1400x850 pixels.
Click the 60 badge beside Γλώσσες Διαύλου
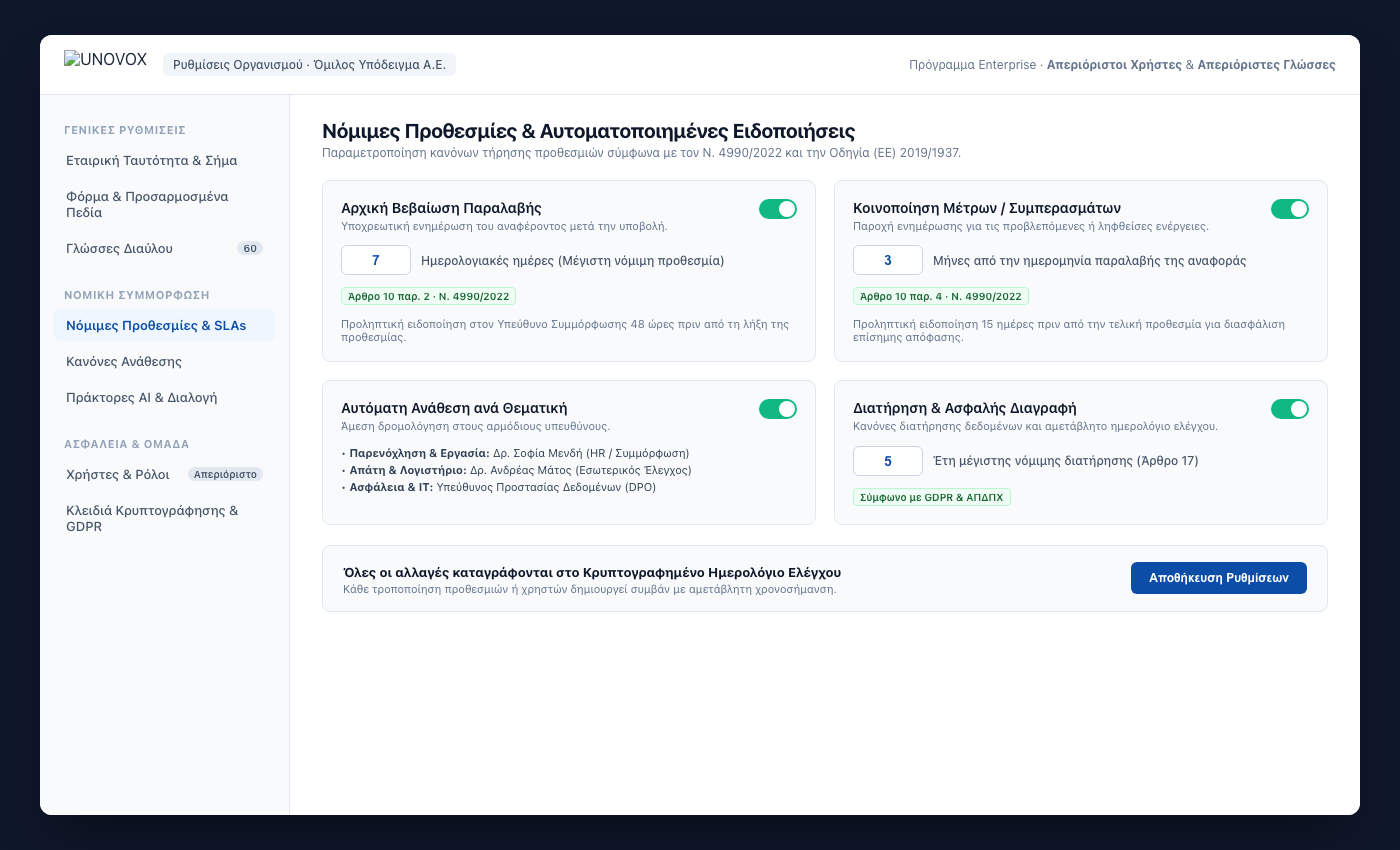click(250, 248)
